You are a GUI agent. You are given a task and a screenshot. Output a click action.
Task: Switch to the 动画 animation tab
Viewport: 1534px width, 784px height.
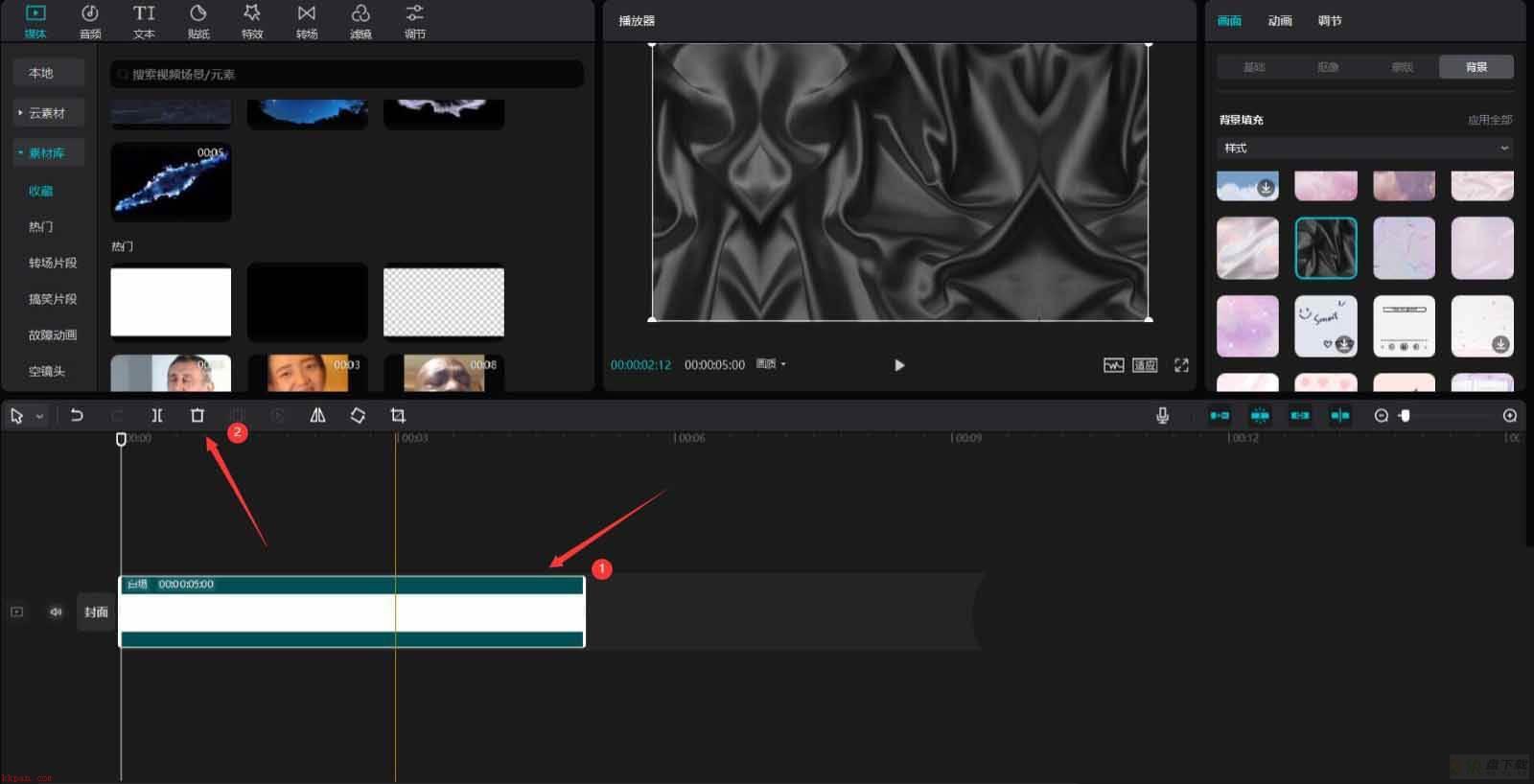pyautogui.click(x=1280, y=21)
